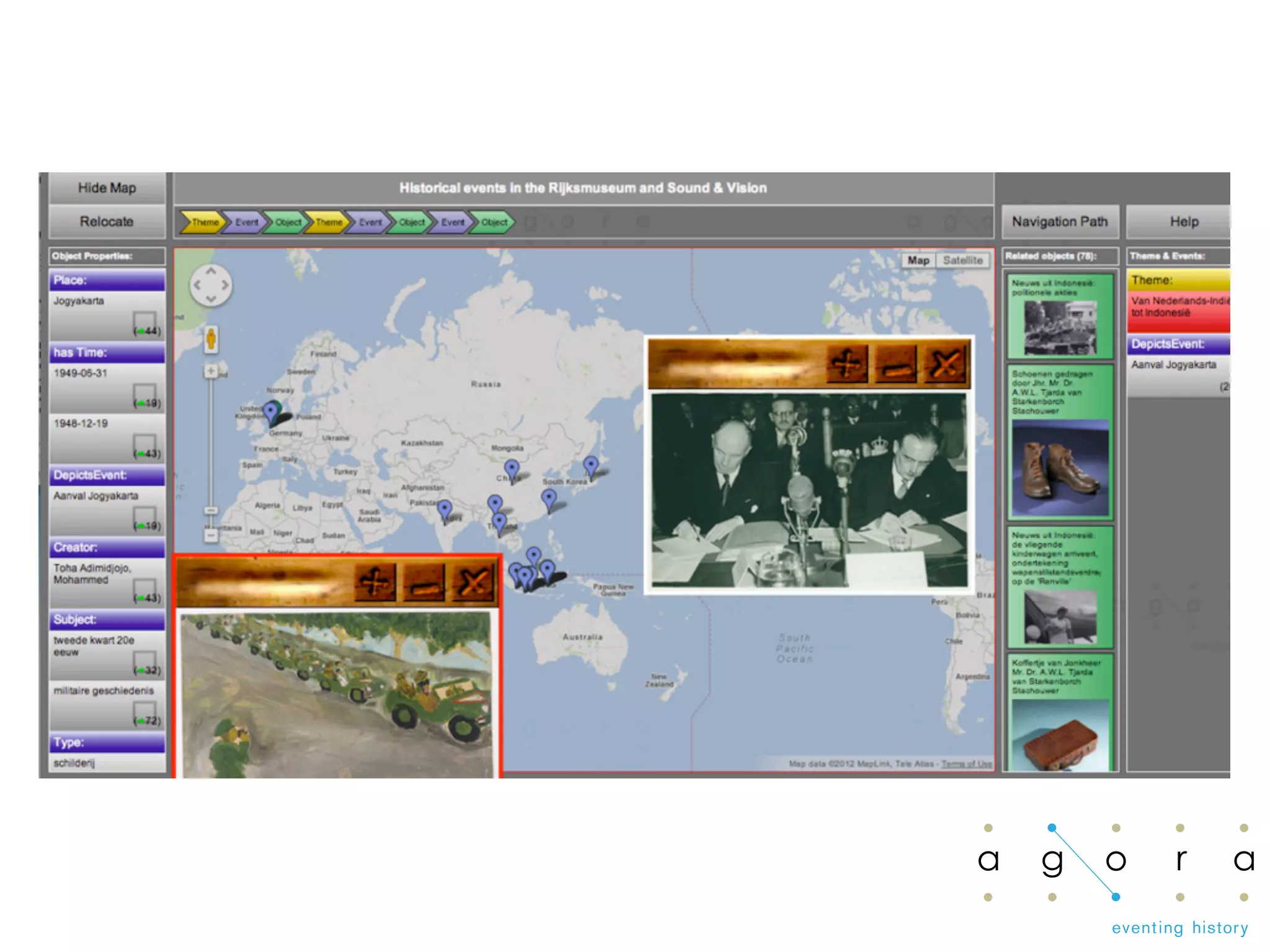Viewport: 1270px width, 952px height.
Task: Toggle checkbox for date 1948-12-19
Action: tap(145, 443)
